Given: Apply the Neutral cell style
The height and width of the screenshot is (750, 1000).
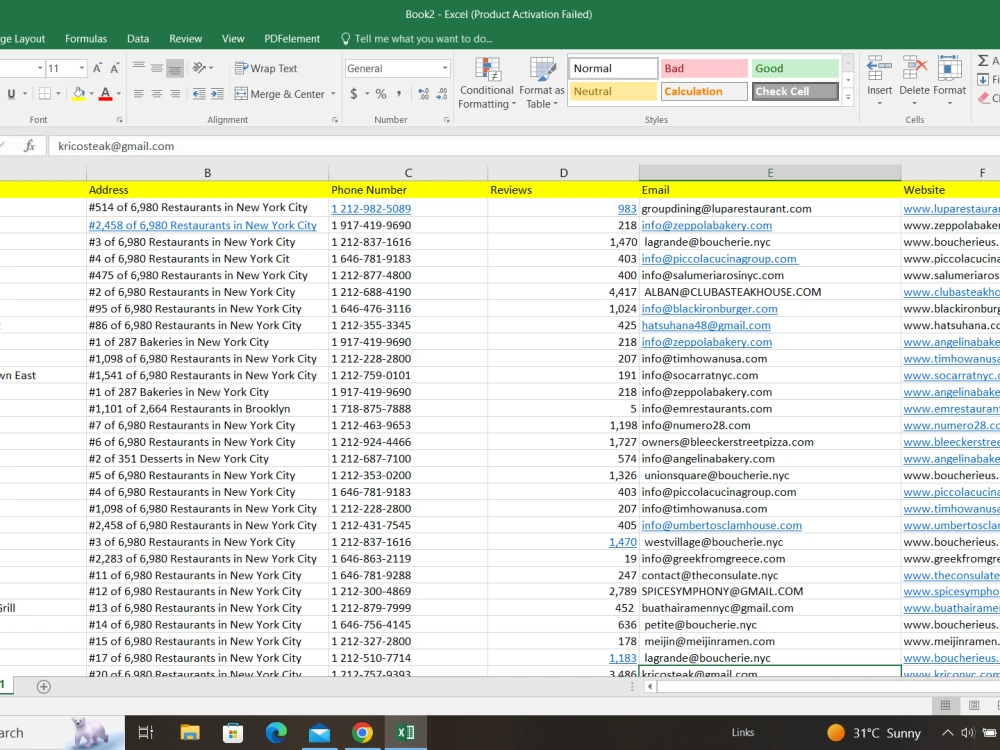Looking at the screenshot, I should [x=612, y=91].
